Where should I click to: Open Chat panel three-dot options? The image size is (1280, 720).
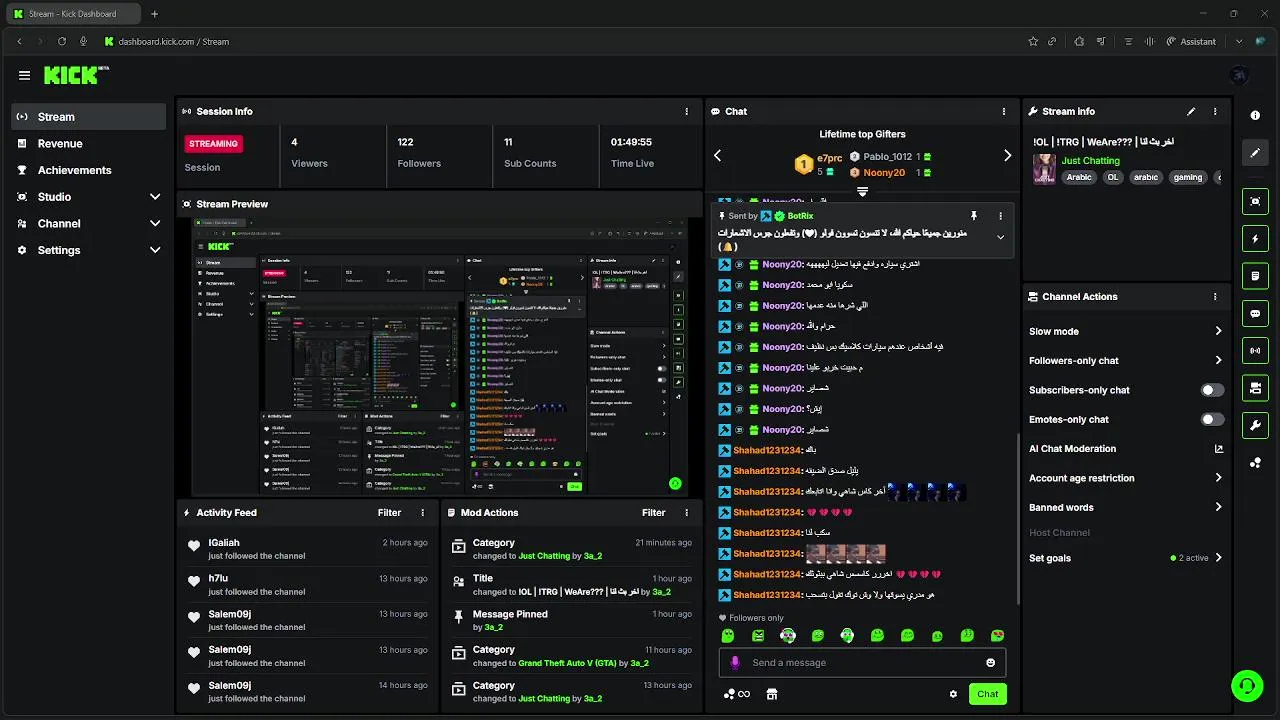(x=1004, y=112)
